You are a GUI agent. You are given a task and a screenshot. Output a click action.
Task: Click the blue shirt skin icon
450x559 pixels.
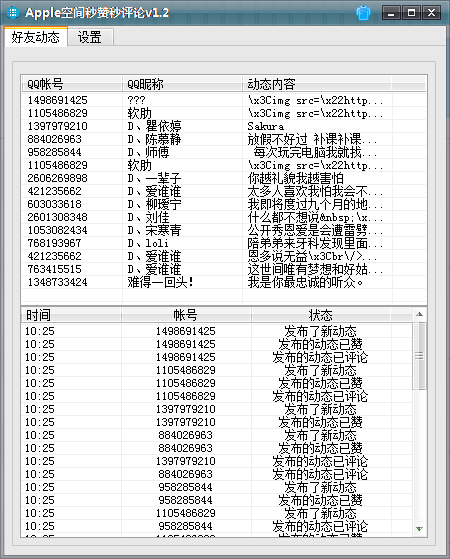(363, 13)
